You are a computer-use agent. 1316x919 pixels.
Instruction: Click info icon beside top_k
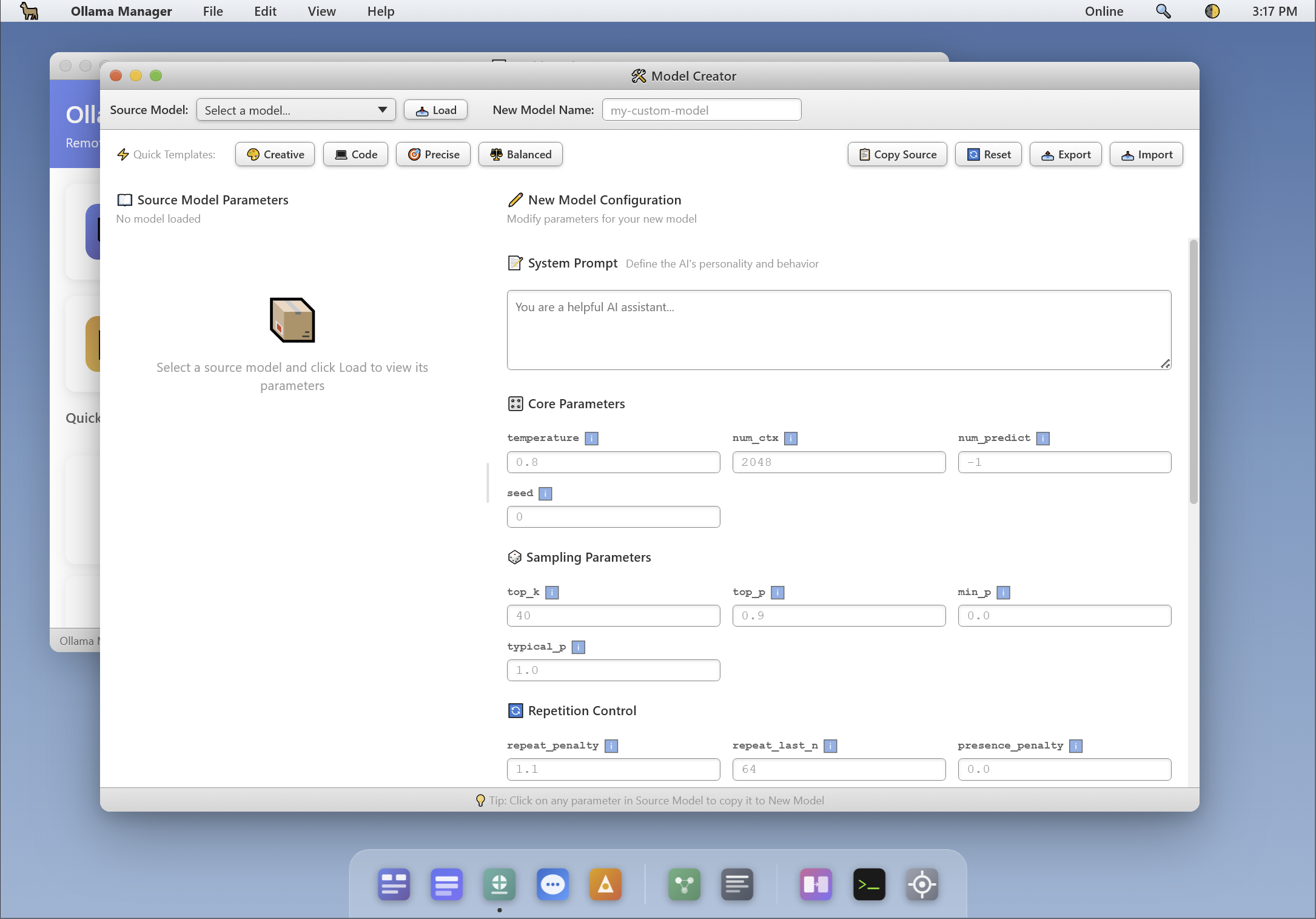(x=551, y=592)
